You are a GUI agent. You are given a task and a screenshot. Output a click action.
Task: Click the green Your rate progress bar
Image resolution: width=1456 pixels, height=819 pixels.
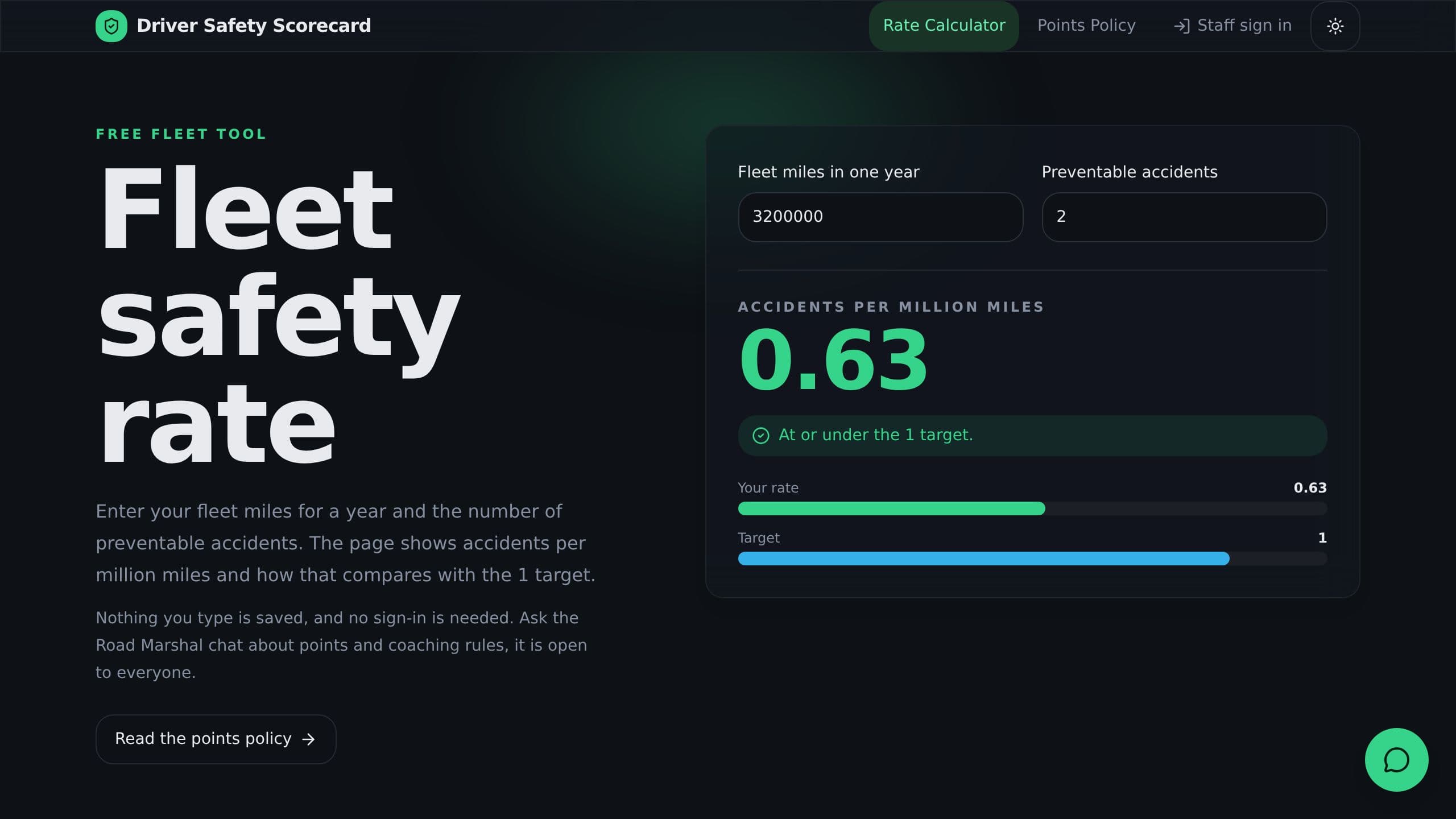click(891, 508)
